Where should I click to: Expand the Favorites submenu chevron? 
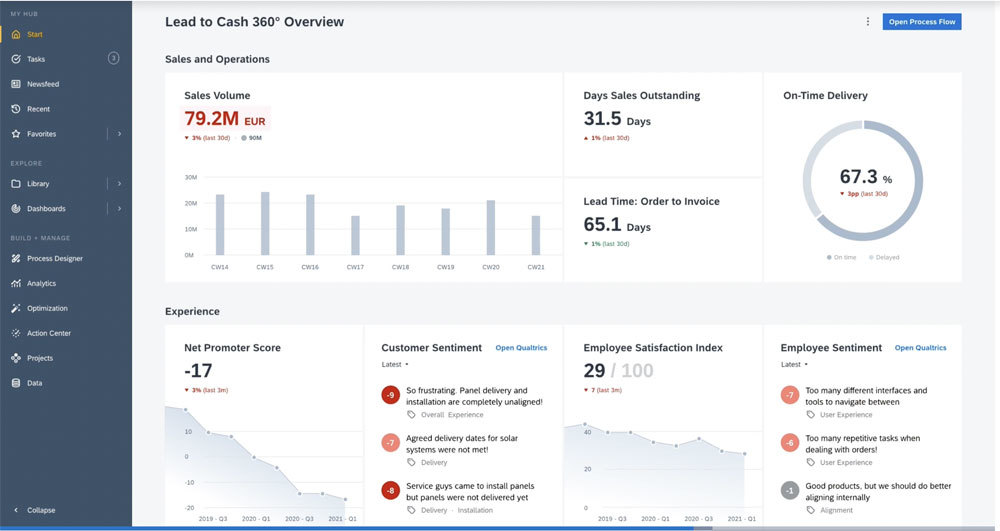[x=119, y=134]
